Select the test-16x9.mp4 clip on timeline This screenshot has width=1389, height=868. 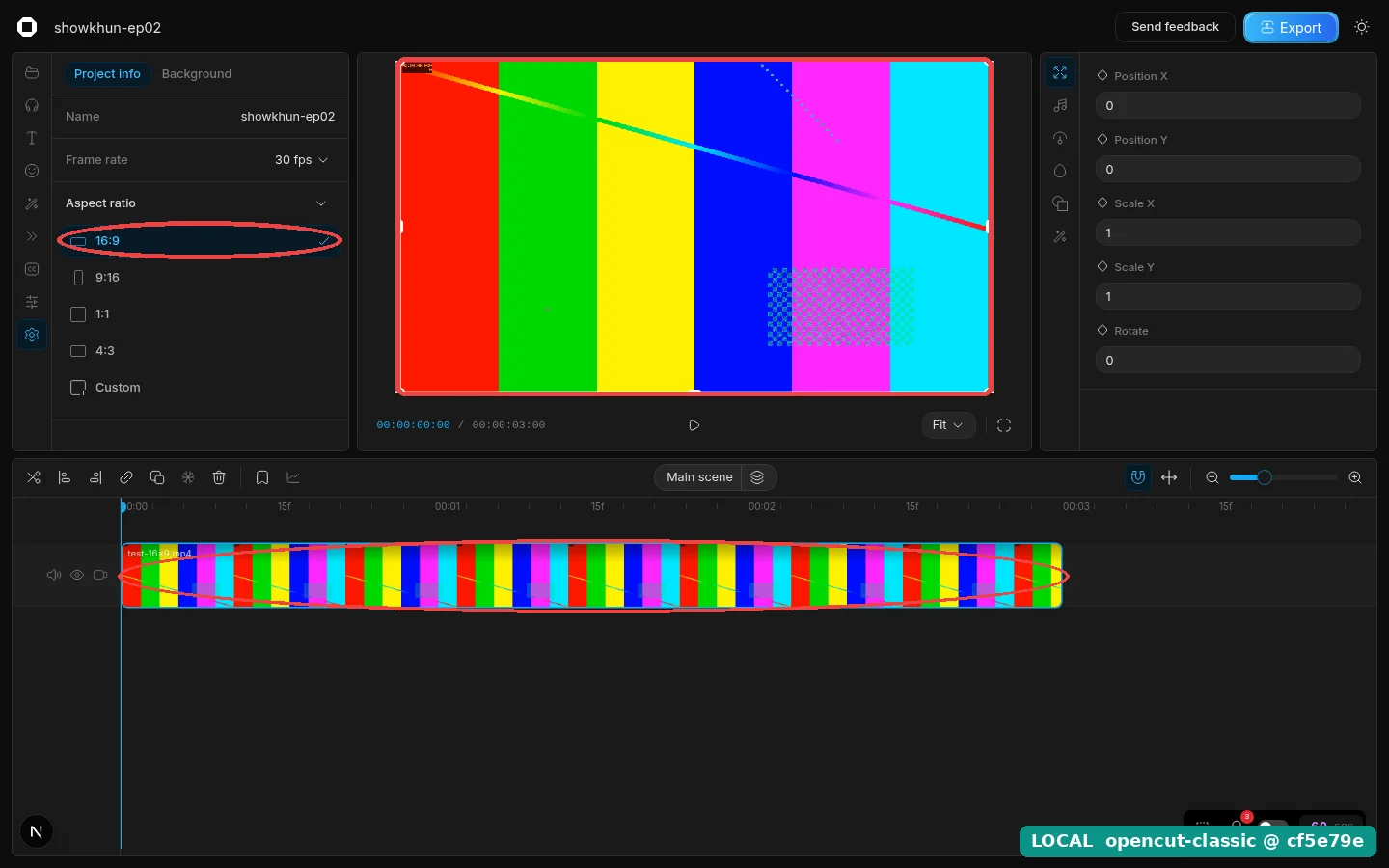pyautogui.click(x=591, y=575)
